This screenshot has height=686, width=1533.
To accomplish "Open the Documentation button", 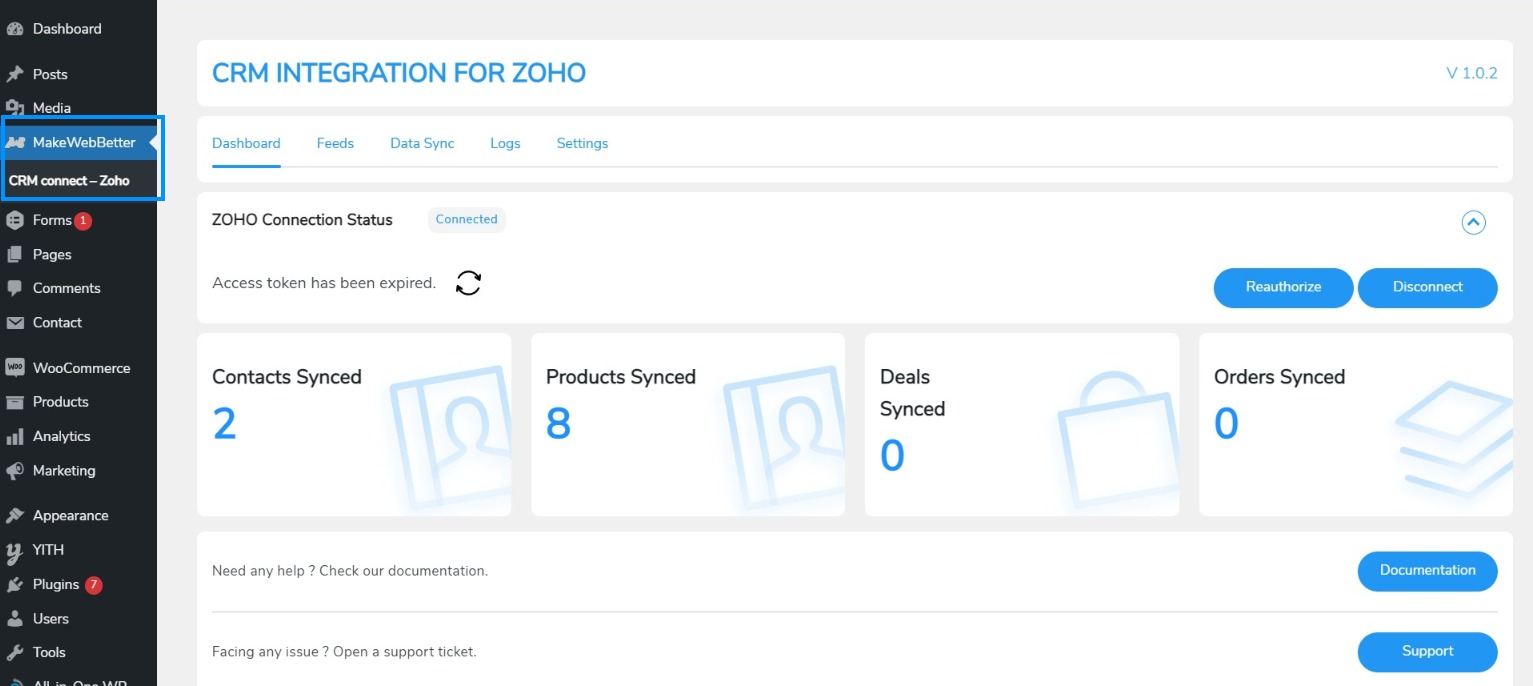I will (x=1427, y=571).
